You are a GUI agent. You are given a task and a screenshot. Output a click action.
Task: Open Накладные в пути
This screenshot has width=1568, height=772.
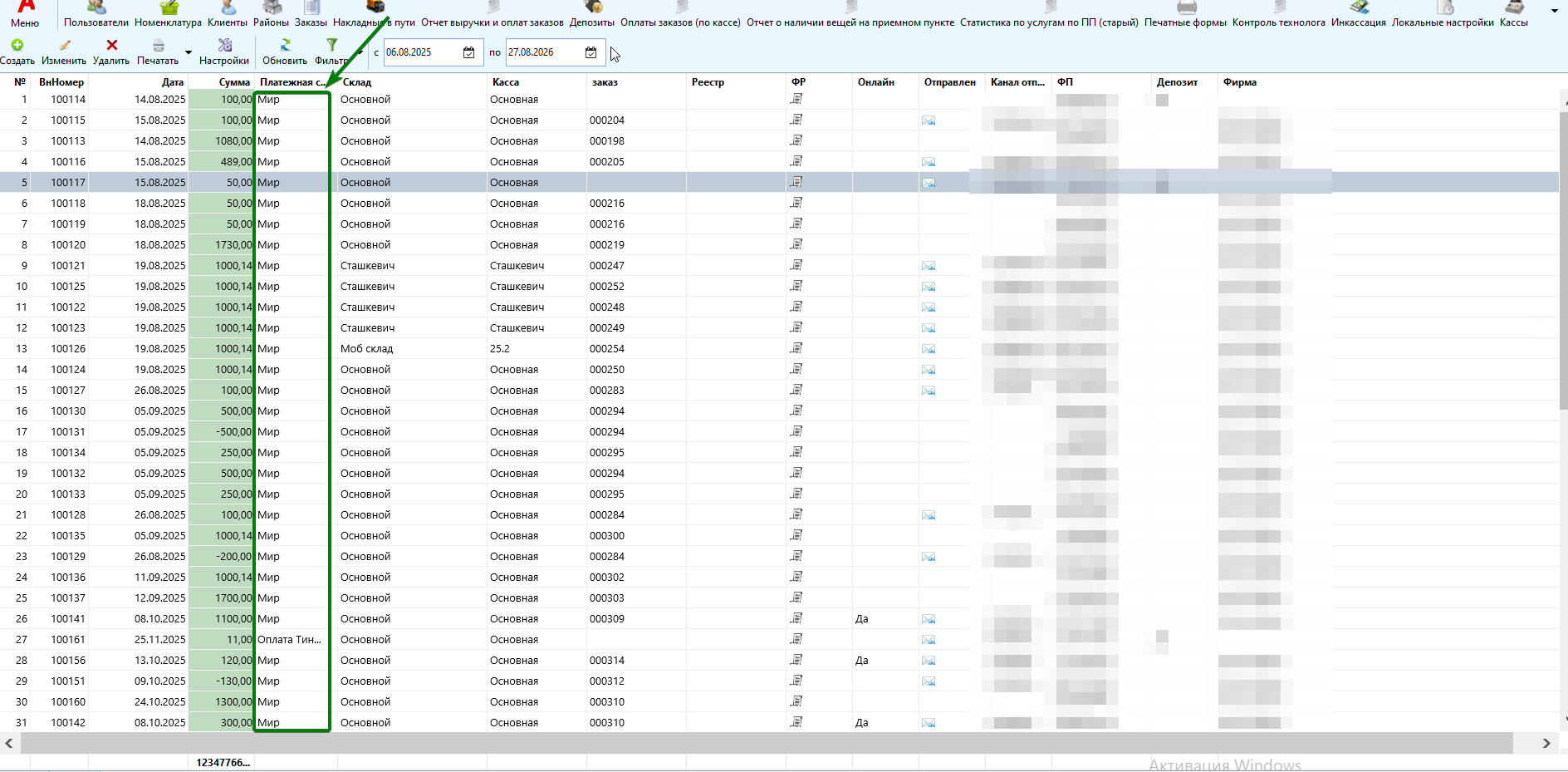pyautogui.click(x=374, y=14)
